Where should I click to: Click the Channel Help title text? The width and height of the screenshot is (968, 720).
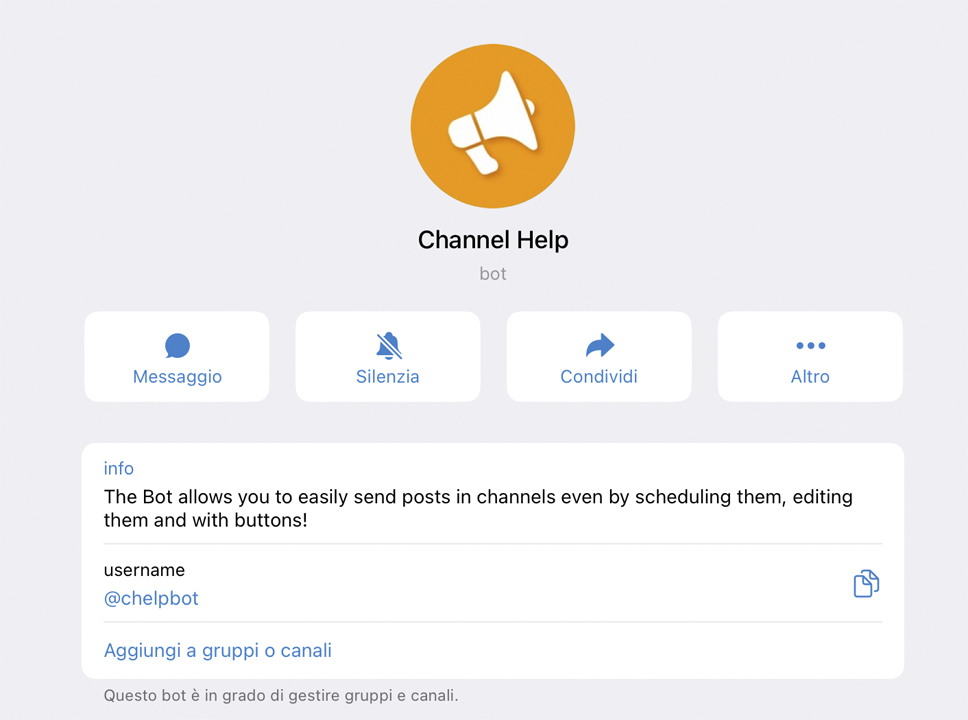click(x=493, y=240)
